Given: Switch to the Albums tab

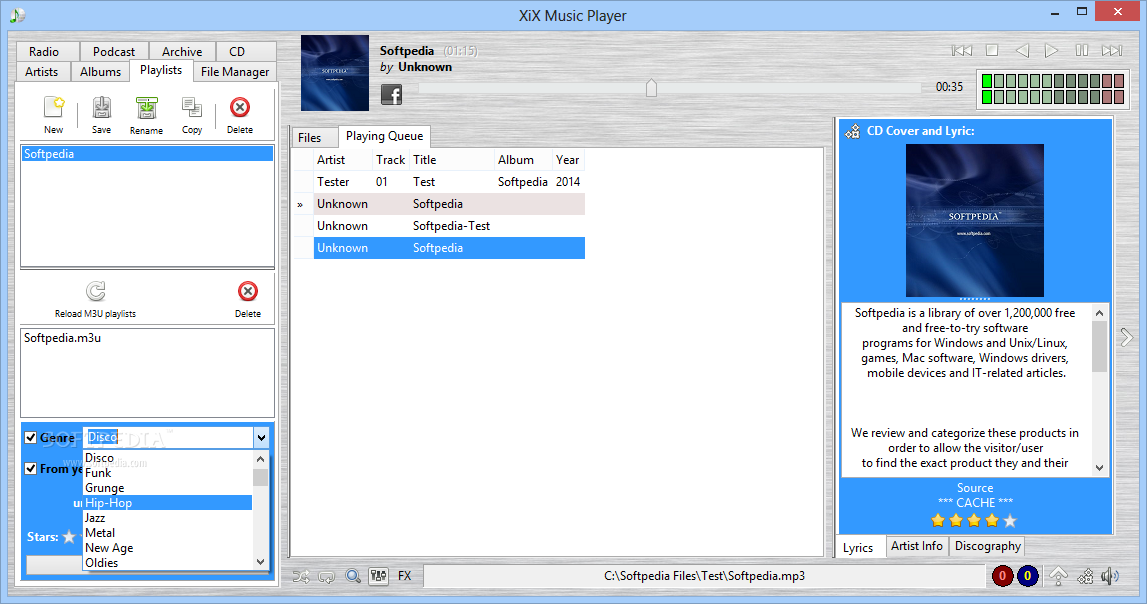Looking at the screenshot, I should click(x=100, y=72).
